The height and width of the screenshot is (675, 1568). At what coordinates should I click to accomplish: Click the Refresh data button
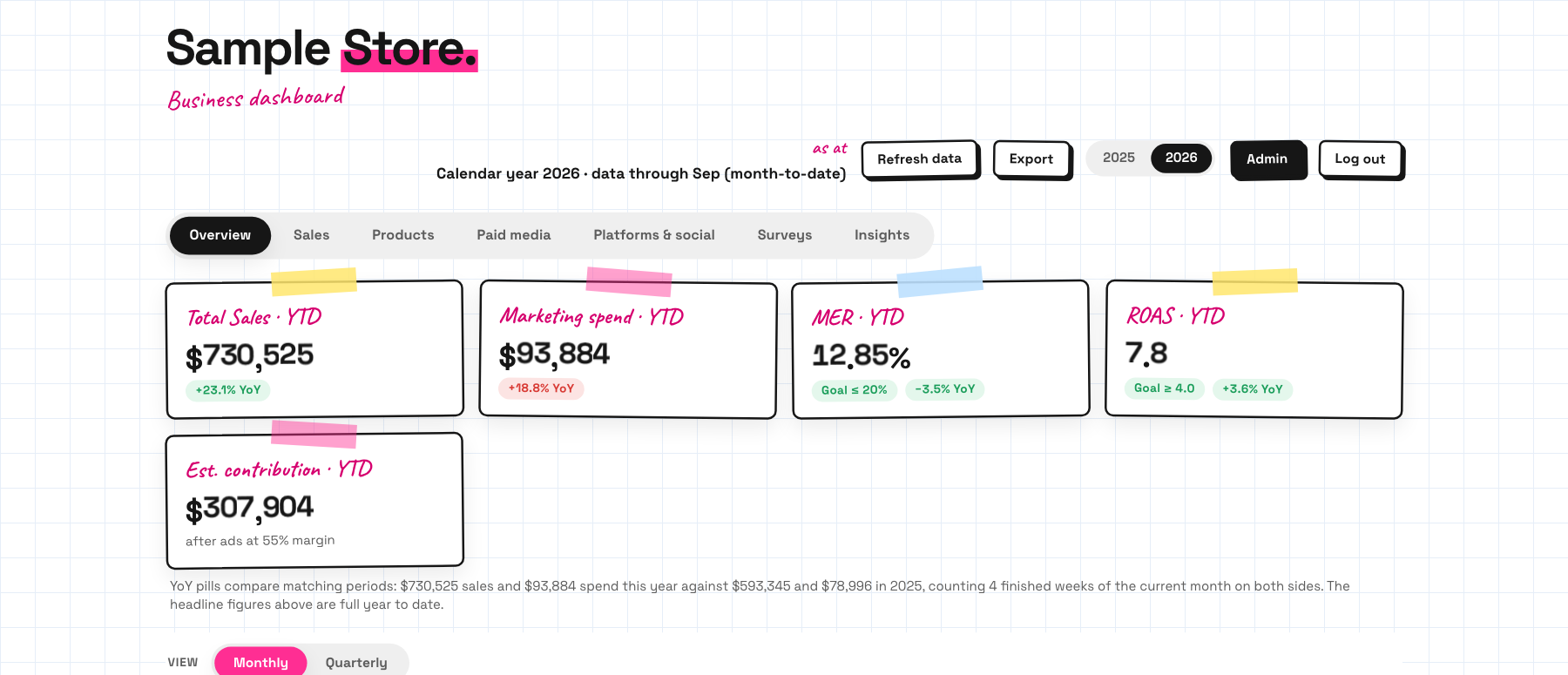coord(919,159)
